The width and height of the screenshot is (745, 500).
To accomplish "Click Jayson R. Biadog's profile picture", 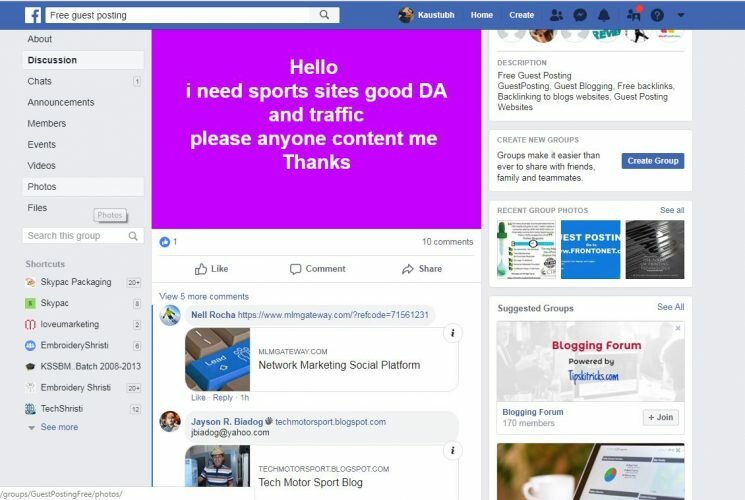I will [170, 422].
